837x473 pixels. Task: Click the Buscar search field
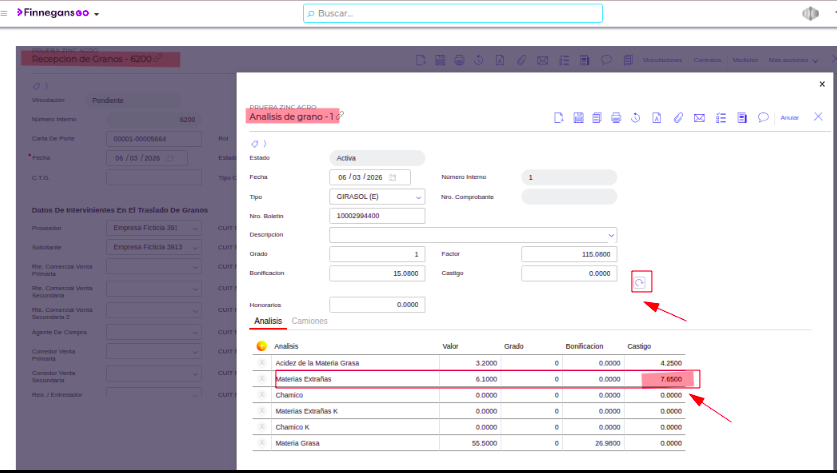coord(453,14)
